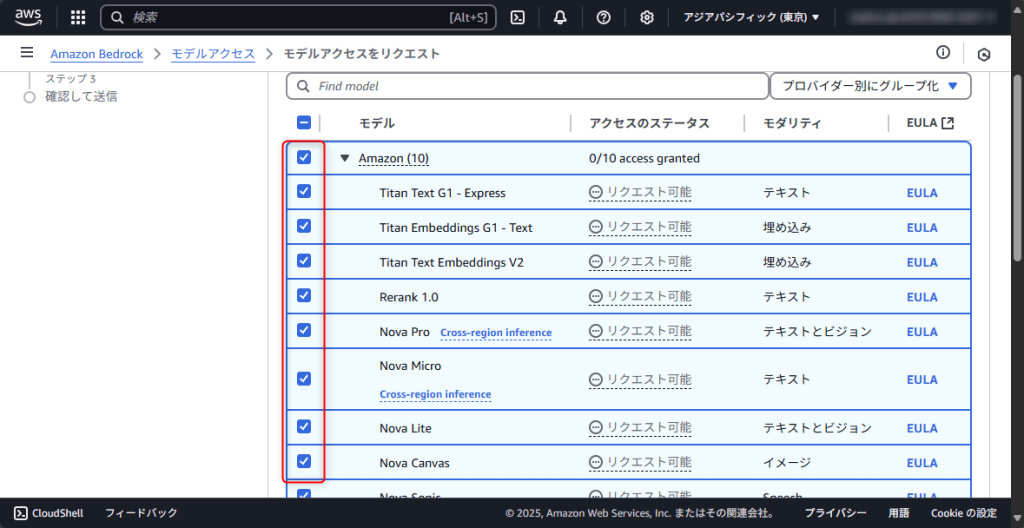
Task: Open Cookie の設定 in footer
Action: pos(964,513)
